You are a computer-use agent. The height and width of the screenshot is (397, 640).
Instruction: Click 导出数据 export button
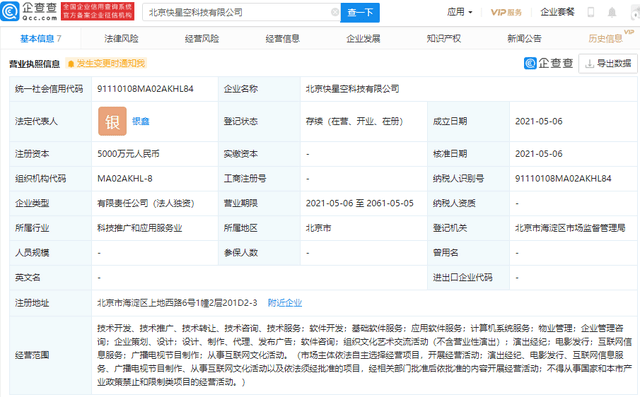coord(608,64)
